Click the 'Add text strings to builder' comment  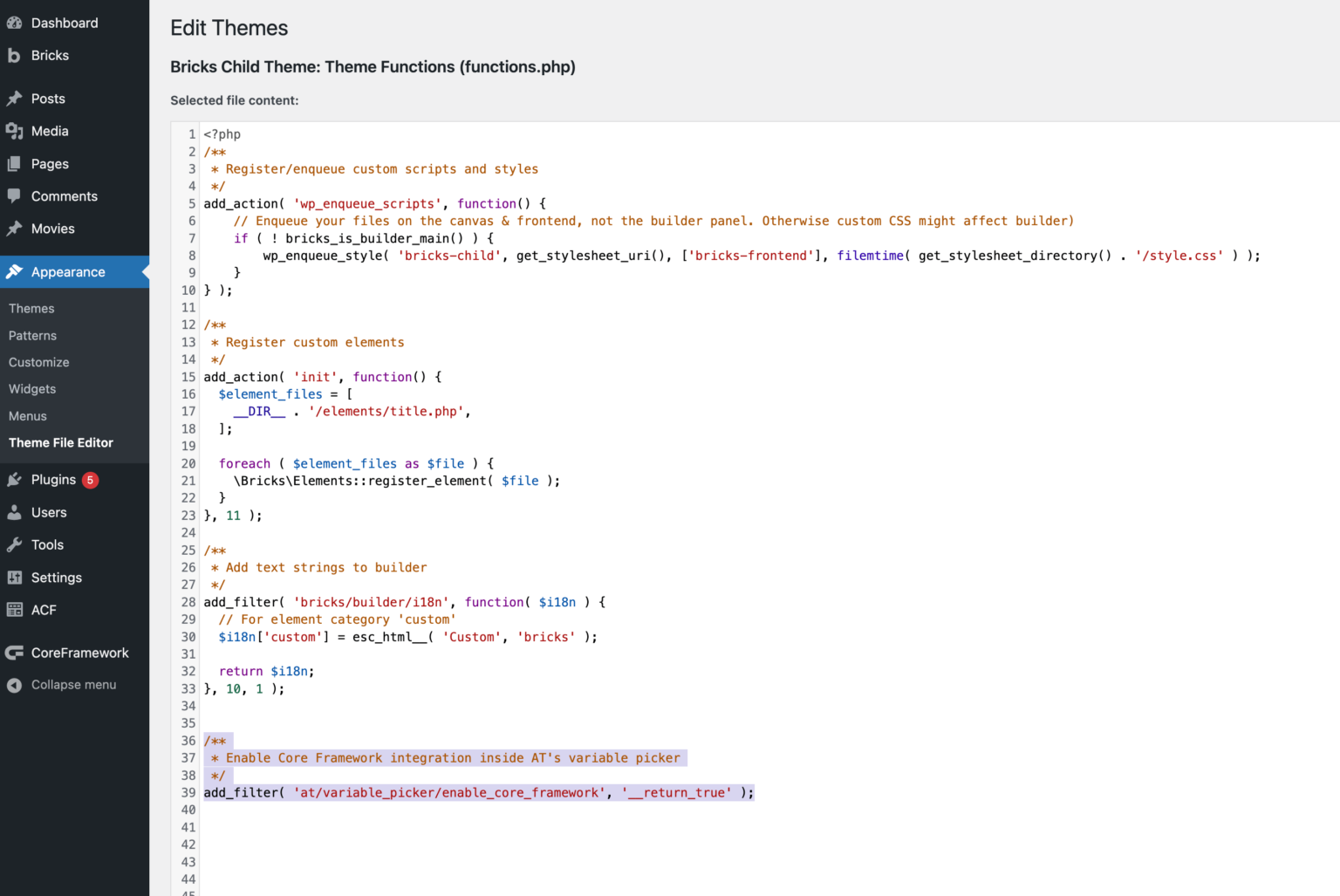pos(326,567)
